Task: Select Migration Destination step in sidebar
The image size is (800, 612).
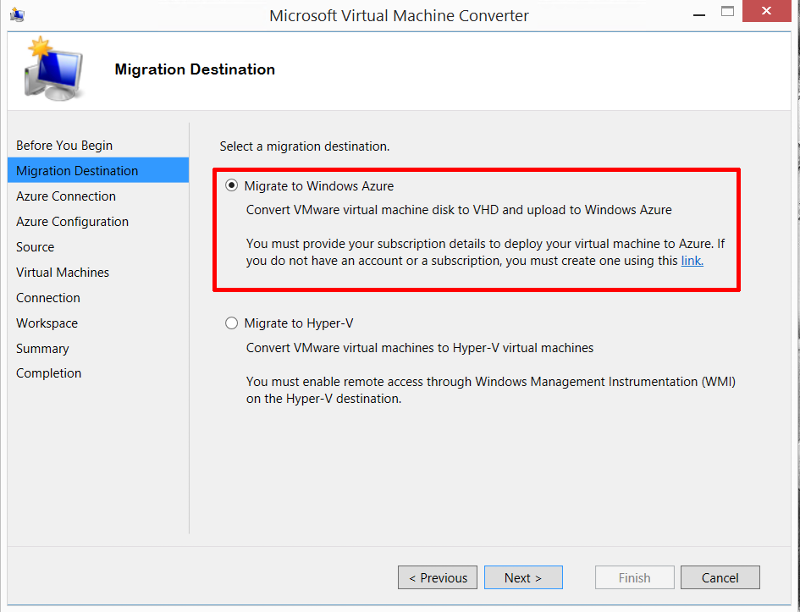Action: pyautogui.click(x=98, y=170)
